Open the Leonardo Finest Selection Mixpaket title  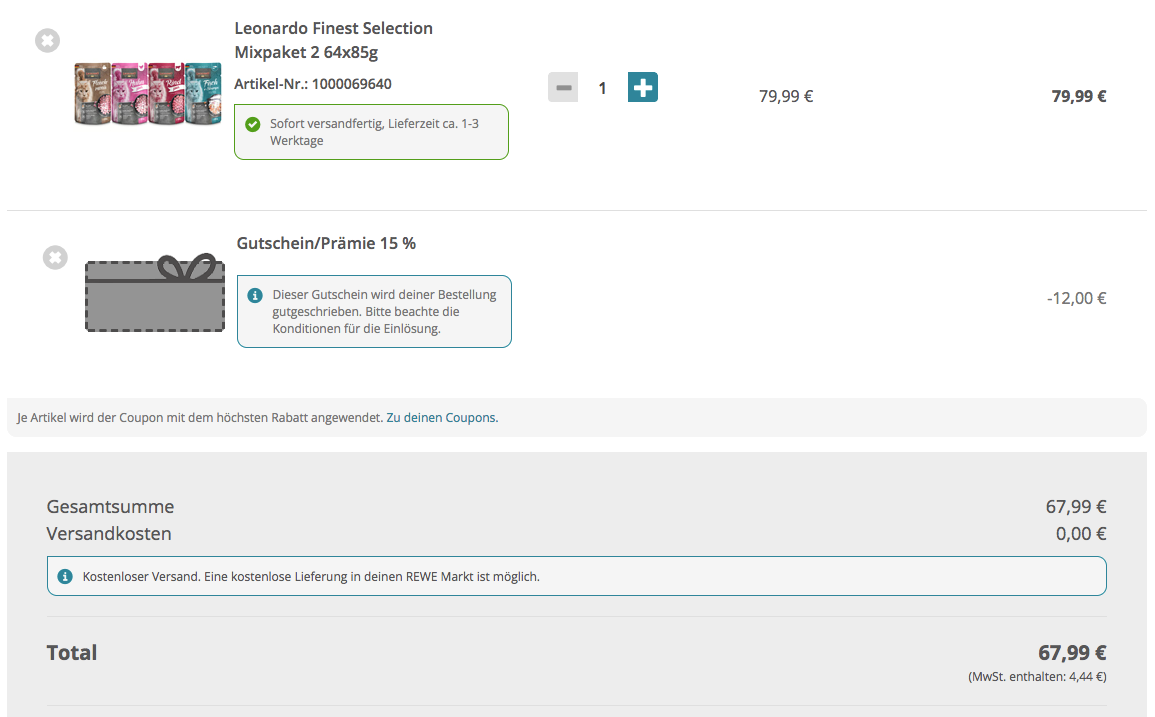click(334, 40)
